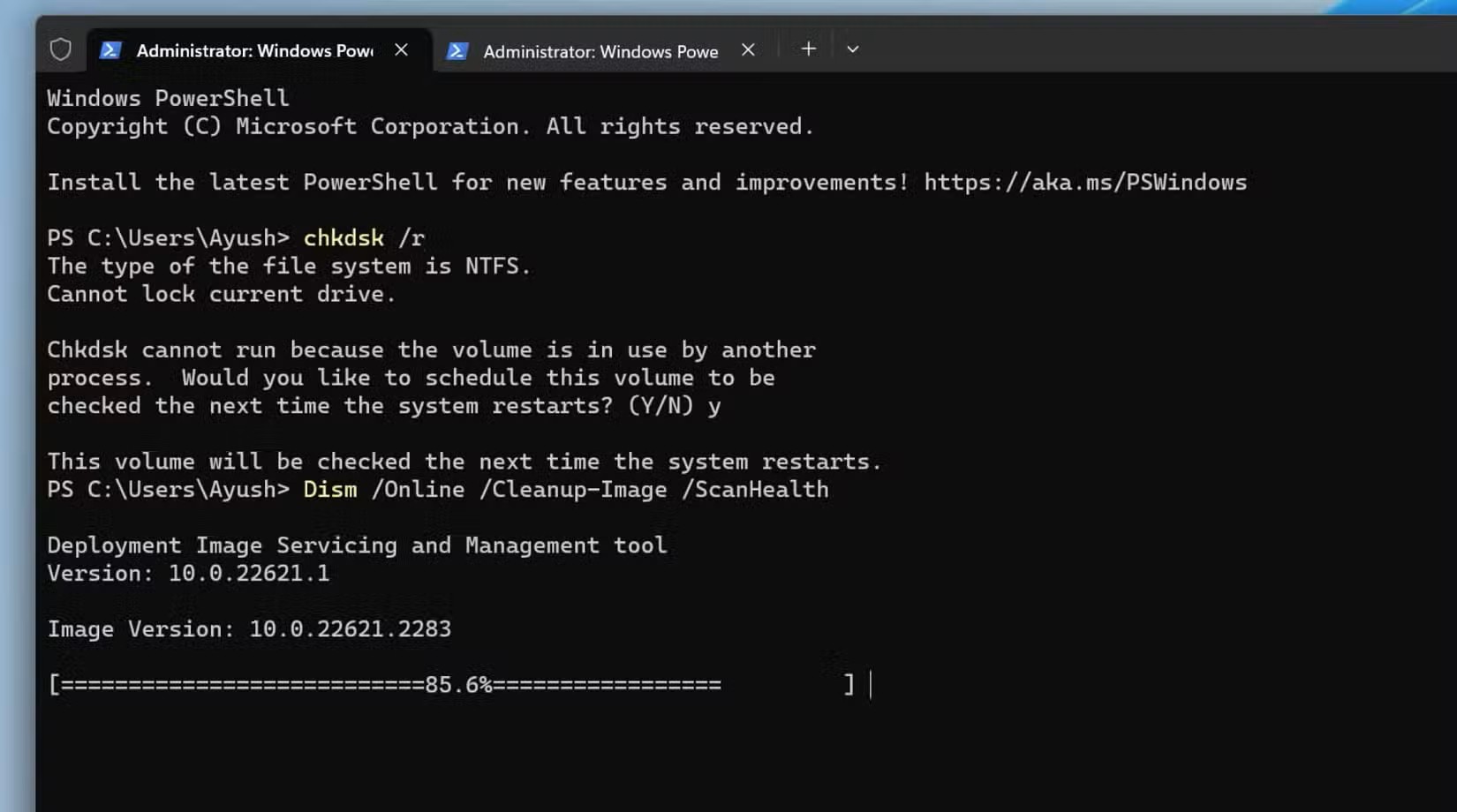
Task: Click the y confirmation response text
Action: 715,406
